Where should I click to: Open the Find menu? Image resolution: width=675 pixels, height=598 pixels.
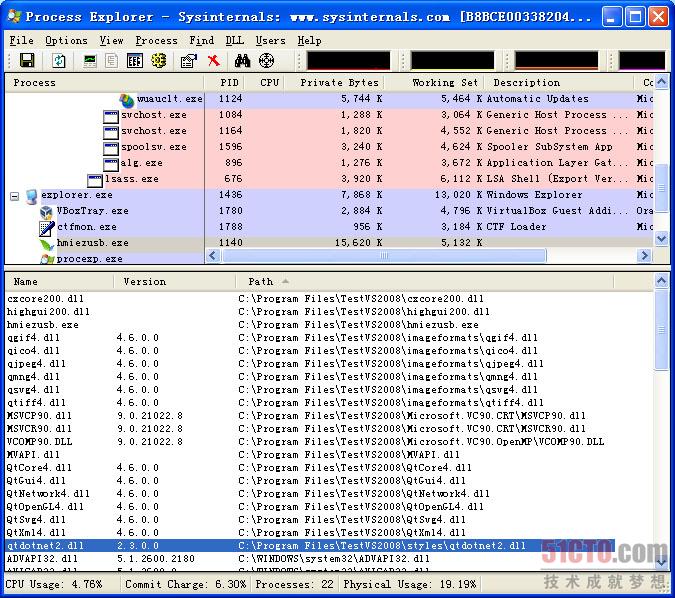[x=201, y=40]
